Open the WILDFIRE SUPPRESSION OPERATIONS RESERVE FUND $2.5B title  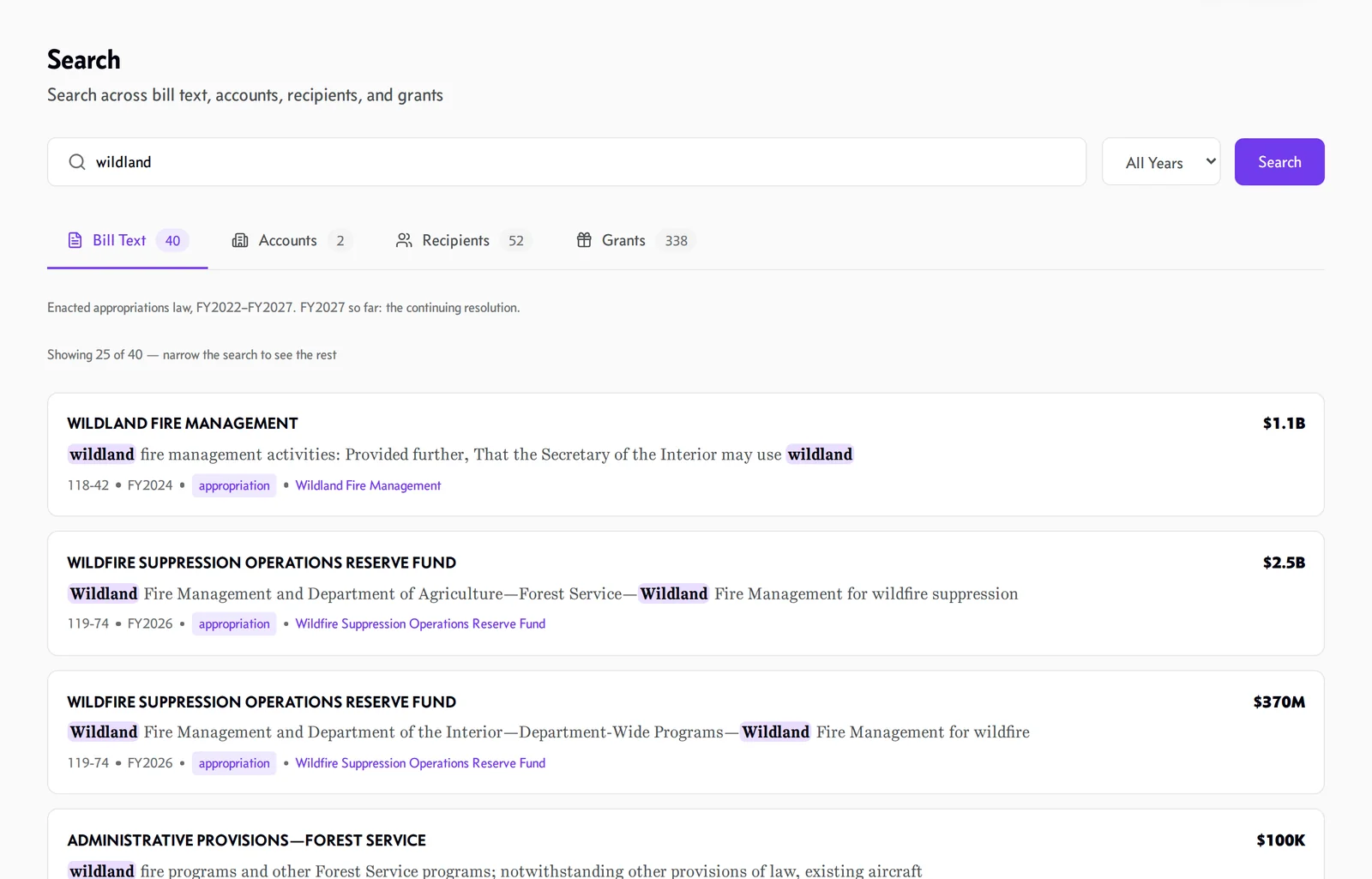262,563
